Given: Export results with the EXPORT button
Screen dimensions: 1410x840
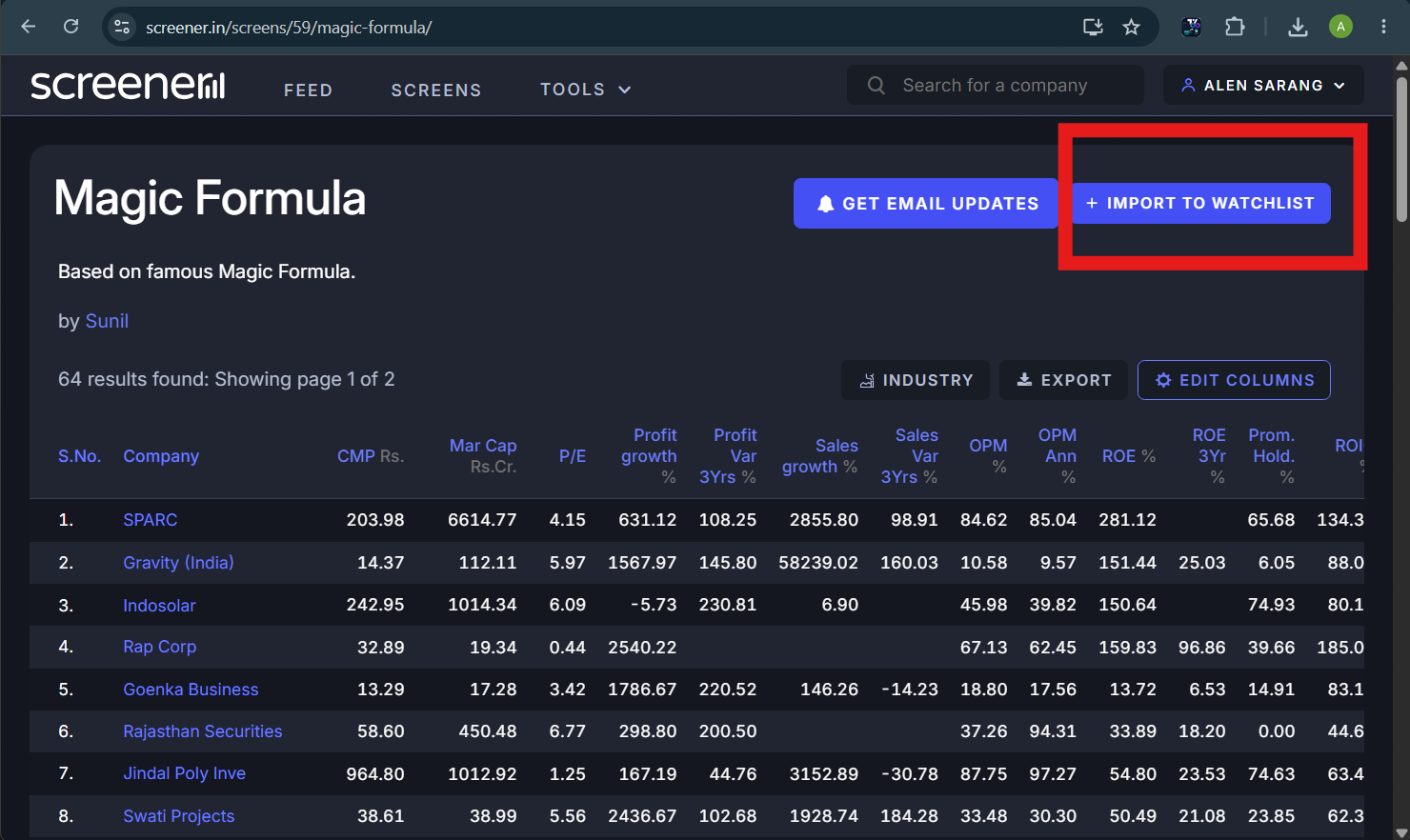Looking at the screenshot, I should click(1063, 380).
